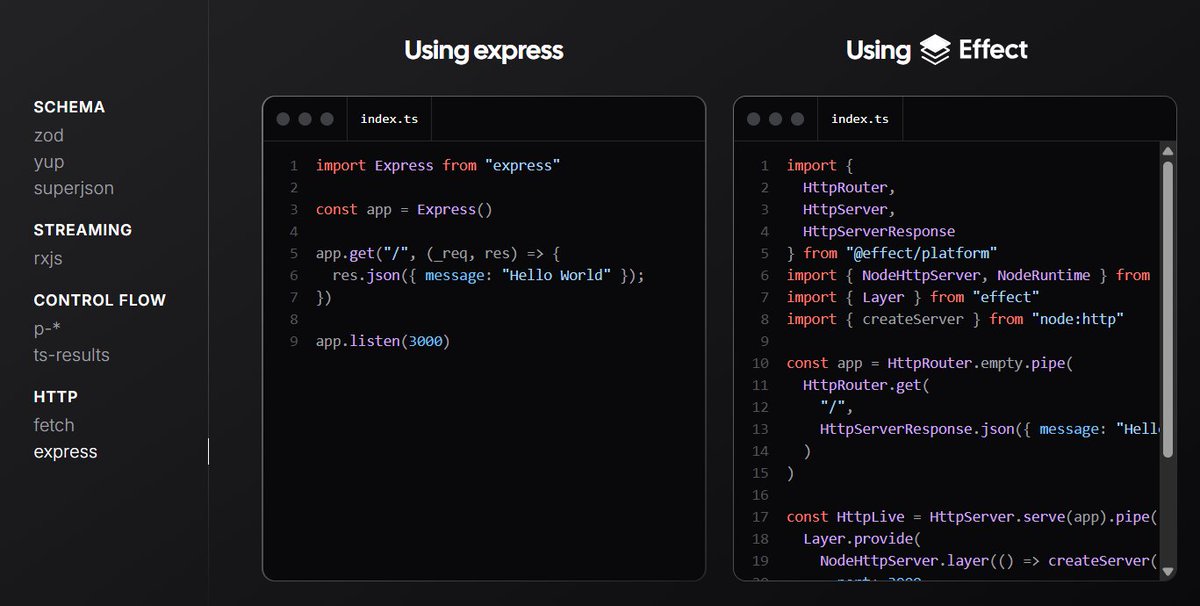Select express in the sidebar
Viewport: 1200px width, 606px height.
click(x=66, y=452)
